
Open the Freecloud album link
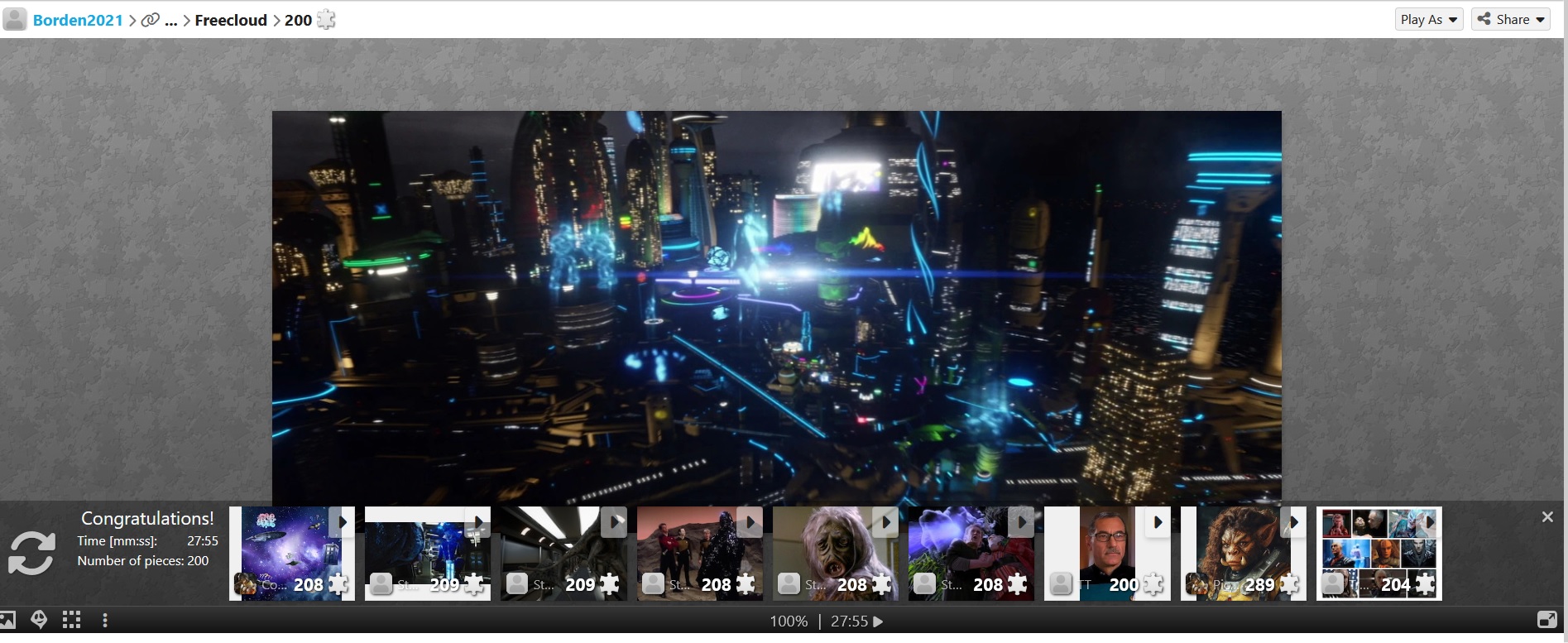[x=231, y=20]
